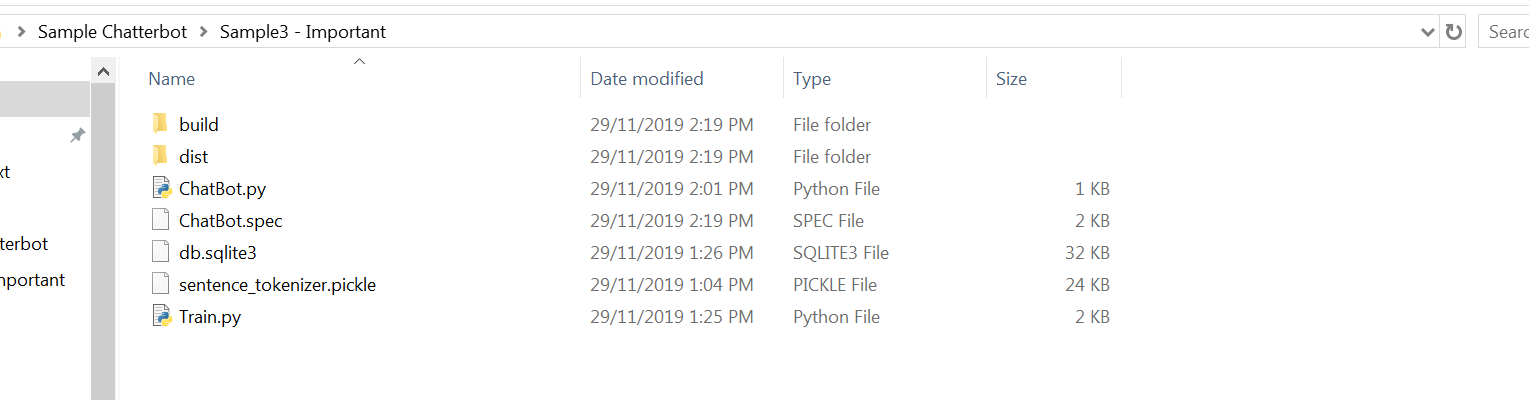Screen dimensions: 1529x400
Task: Open the address bar history dropdown
Action: click(1428, 32)
